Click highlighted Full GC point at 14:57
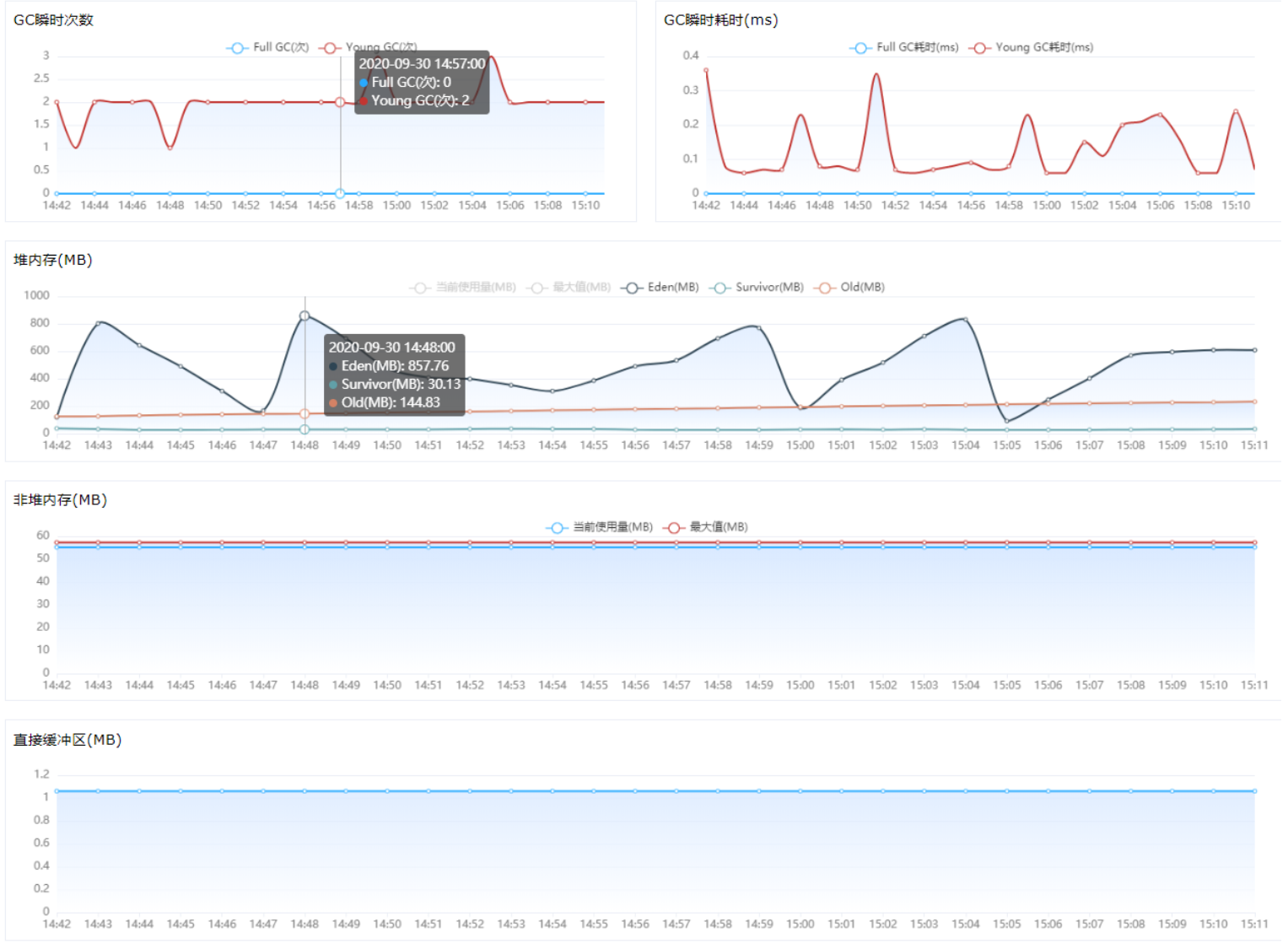This screenshot has height=949, width=1288. [340, 193]
